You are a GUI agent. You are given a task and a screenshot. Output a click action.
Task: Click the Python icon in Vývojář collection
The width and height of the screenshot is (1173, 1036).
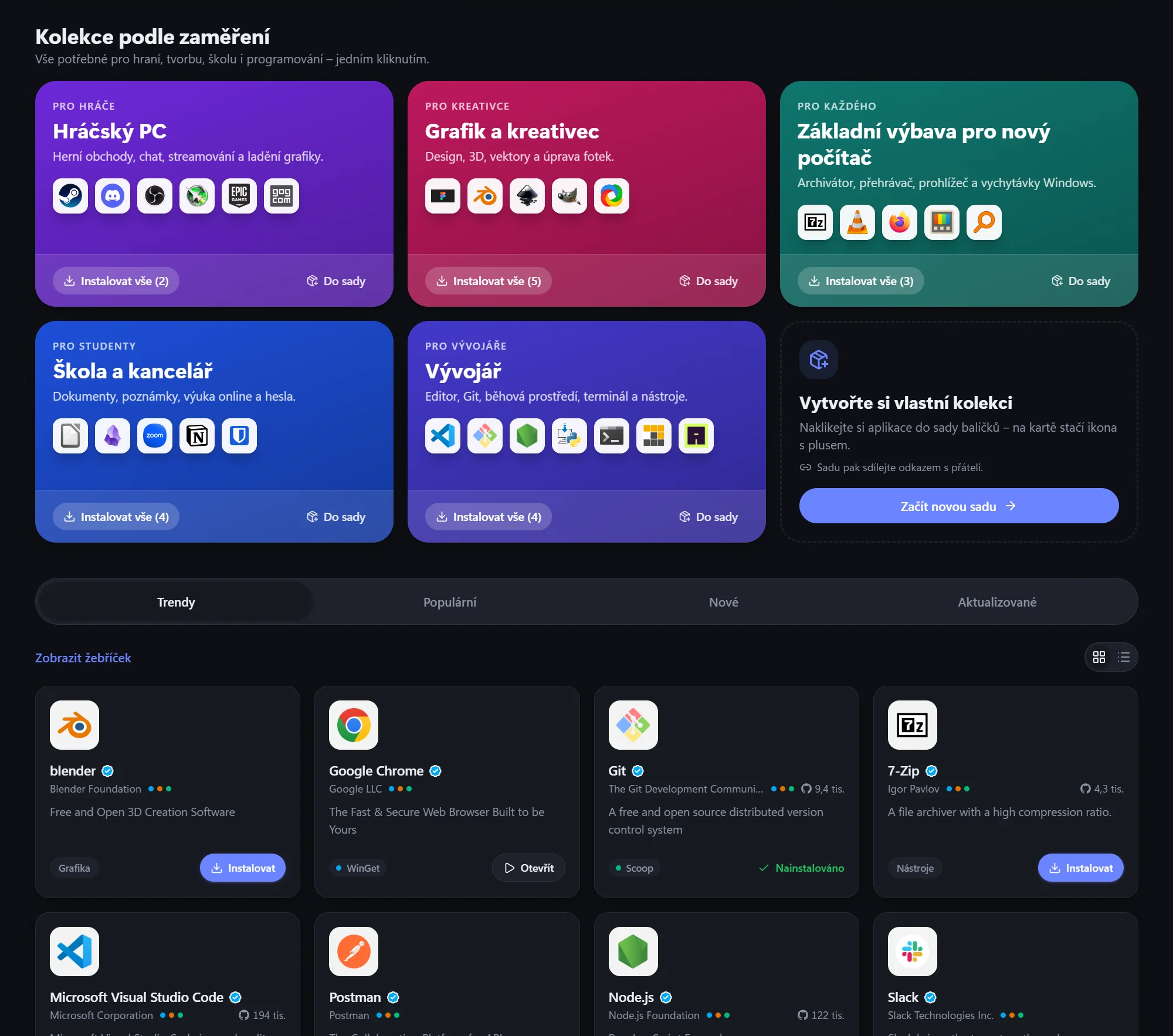tap(569, 436)
